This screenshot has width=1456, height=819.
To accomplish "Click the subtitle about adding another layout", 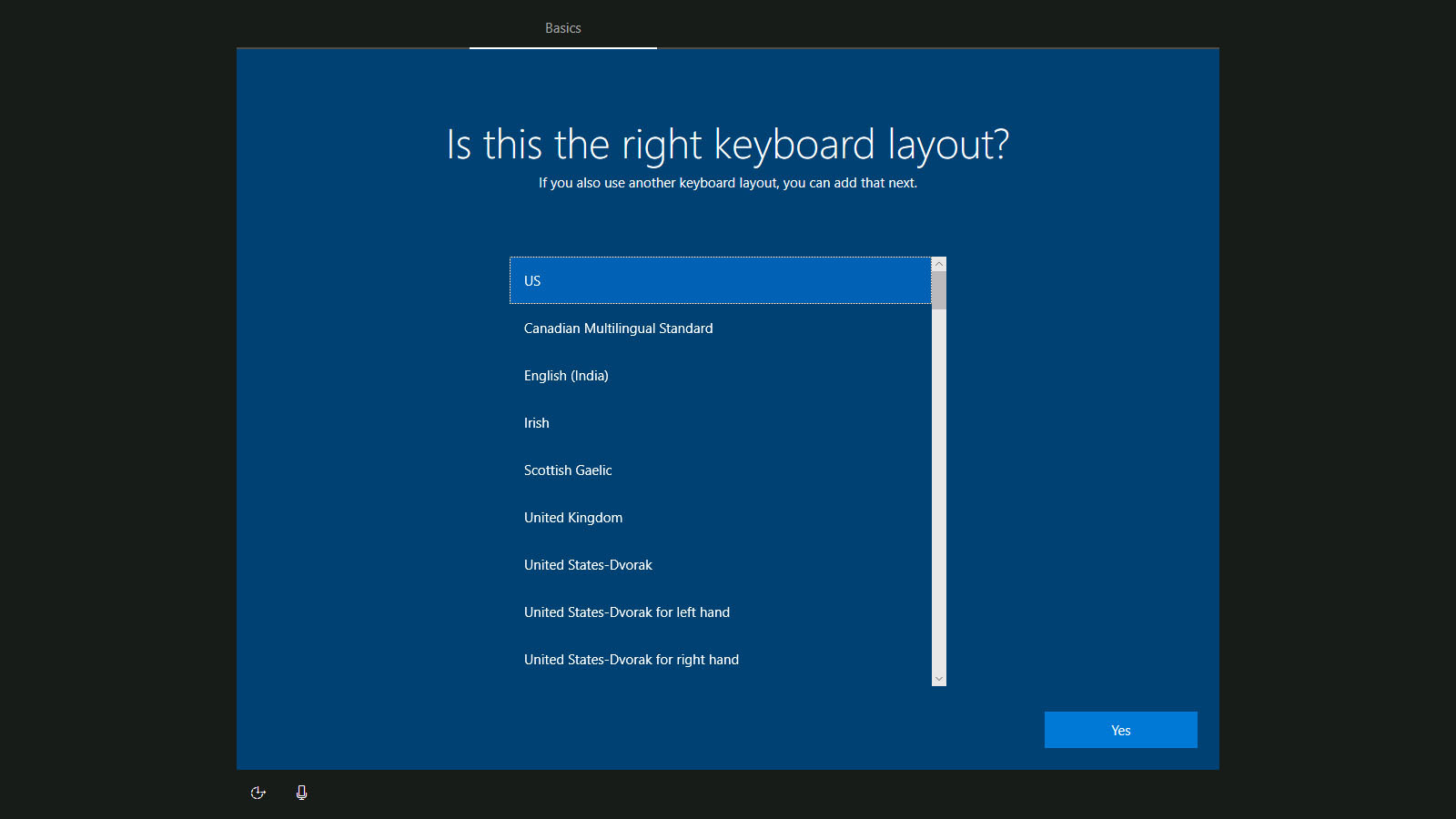I will point(728,183).
